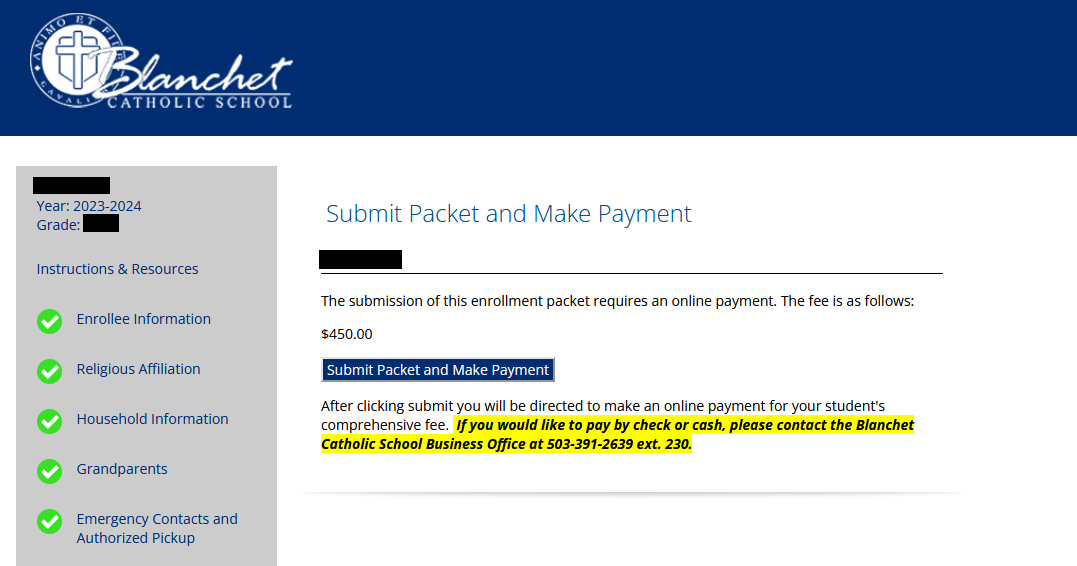Click green checkmark beside Grandparents

coord(49,471)
